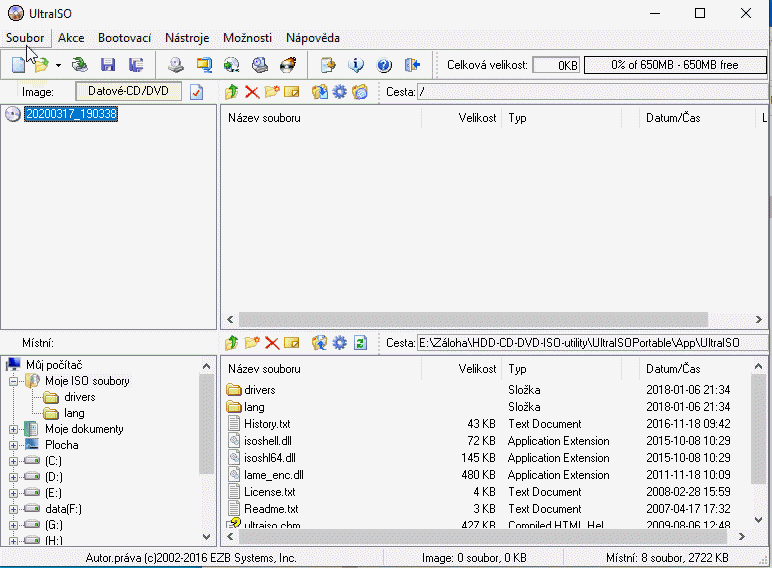Image resolution: width=772 pixels, height=568 pixels.
Task: Click the Rename icon in local toolbar
Action: [291, 343]
